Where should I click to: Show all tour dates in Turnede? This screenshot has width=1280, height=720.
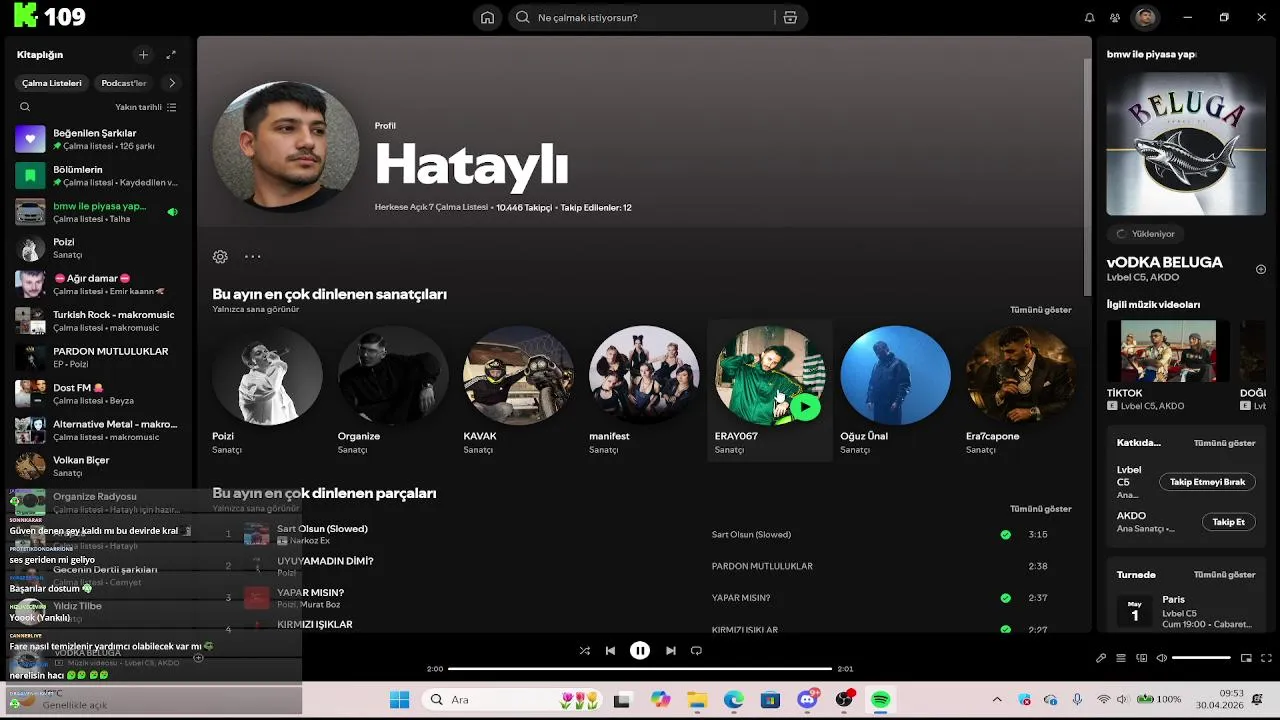point(1224,575)
